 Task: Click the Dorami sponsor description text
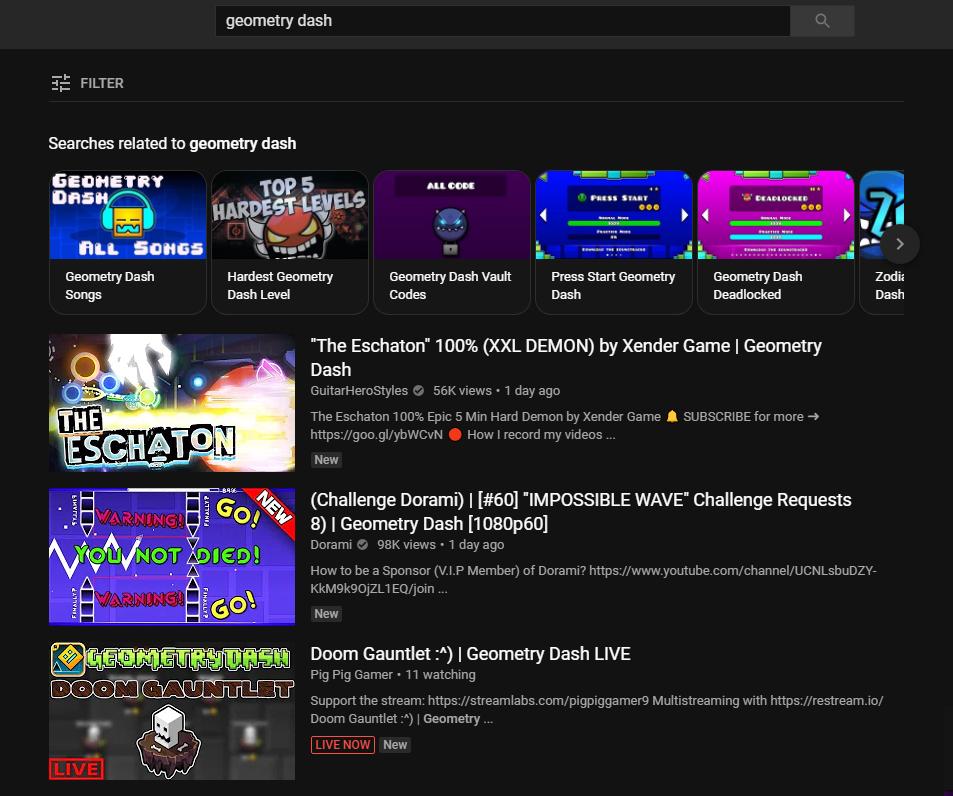(x=594, y=579)
